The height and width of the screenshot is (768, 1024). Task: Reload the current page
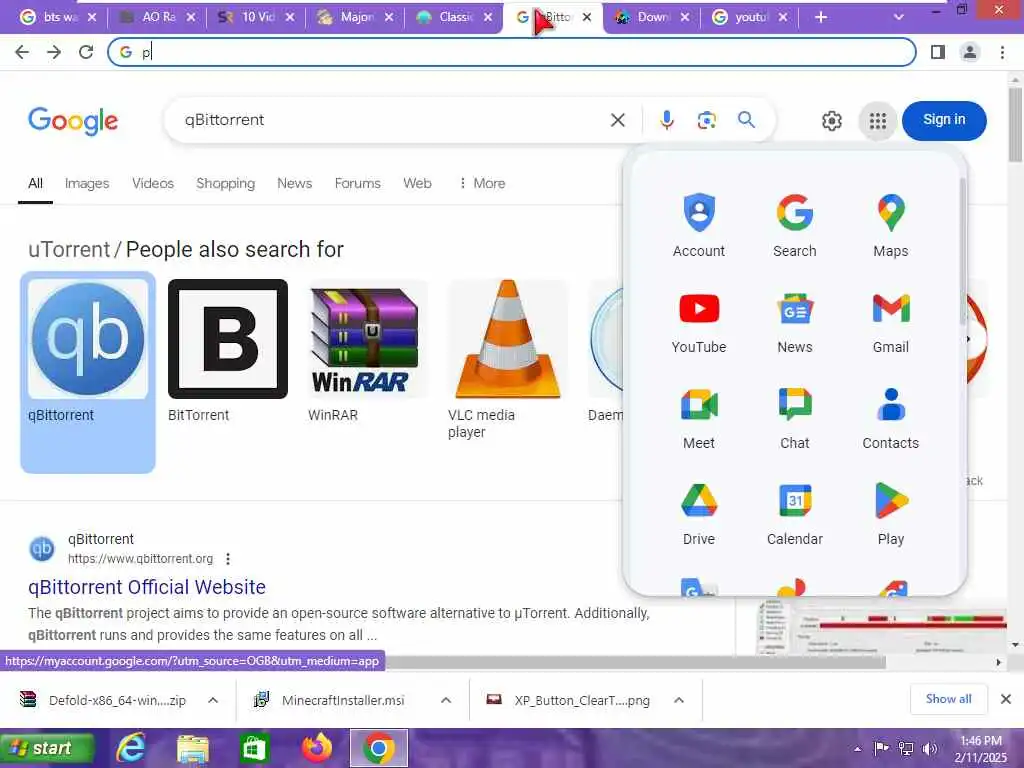click(86, 52)
